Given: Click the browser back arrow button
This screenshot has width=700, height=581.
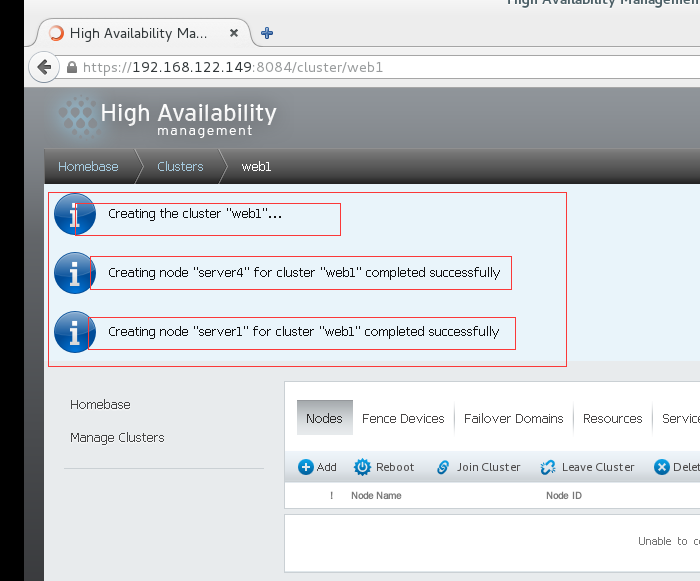Looking at the screenshot, I should 43,68.
